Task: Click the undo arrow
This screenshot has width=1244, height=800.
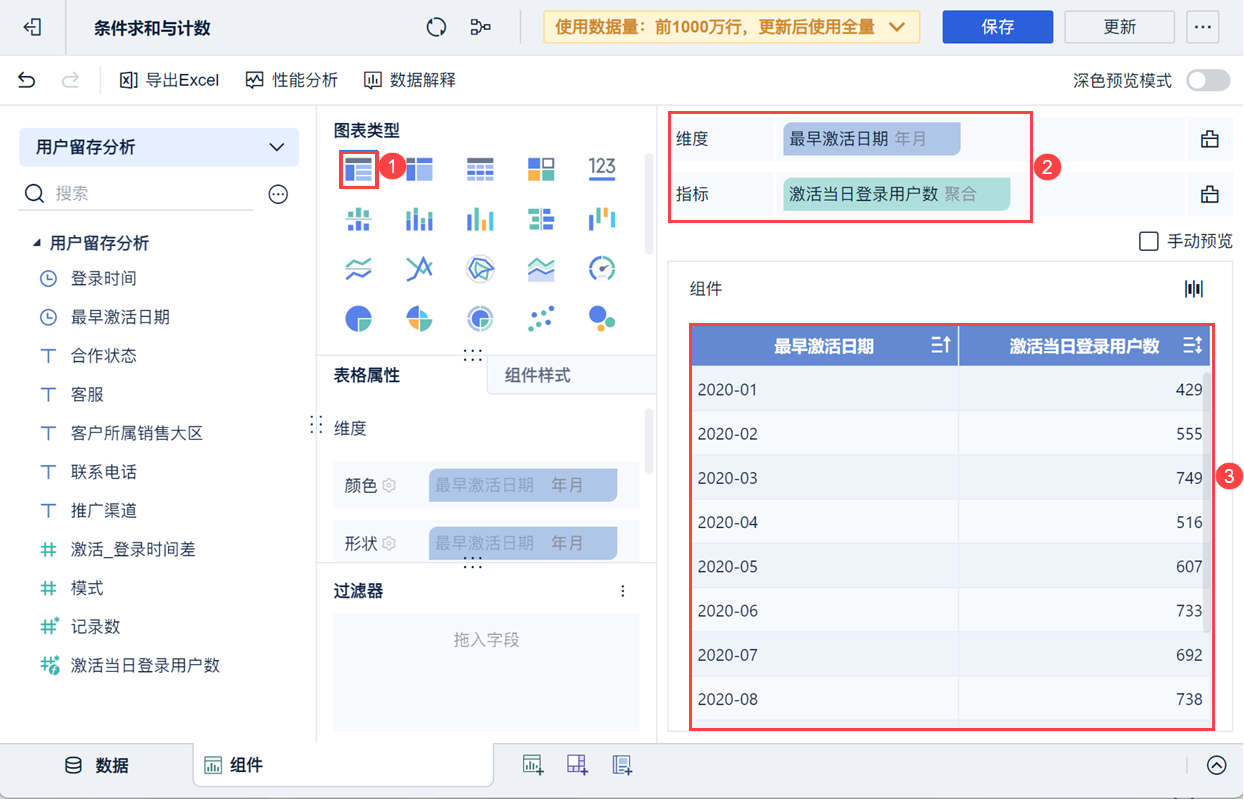Action: click(27, 80)
